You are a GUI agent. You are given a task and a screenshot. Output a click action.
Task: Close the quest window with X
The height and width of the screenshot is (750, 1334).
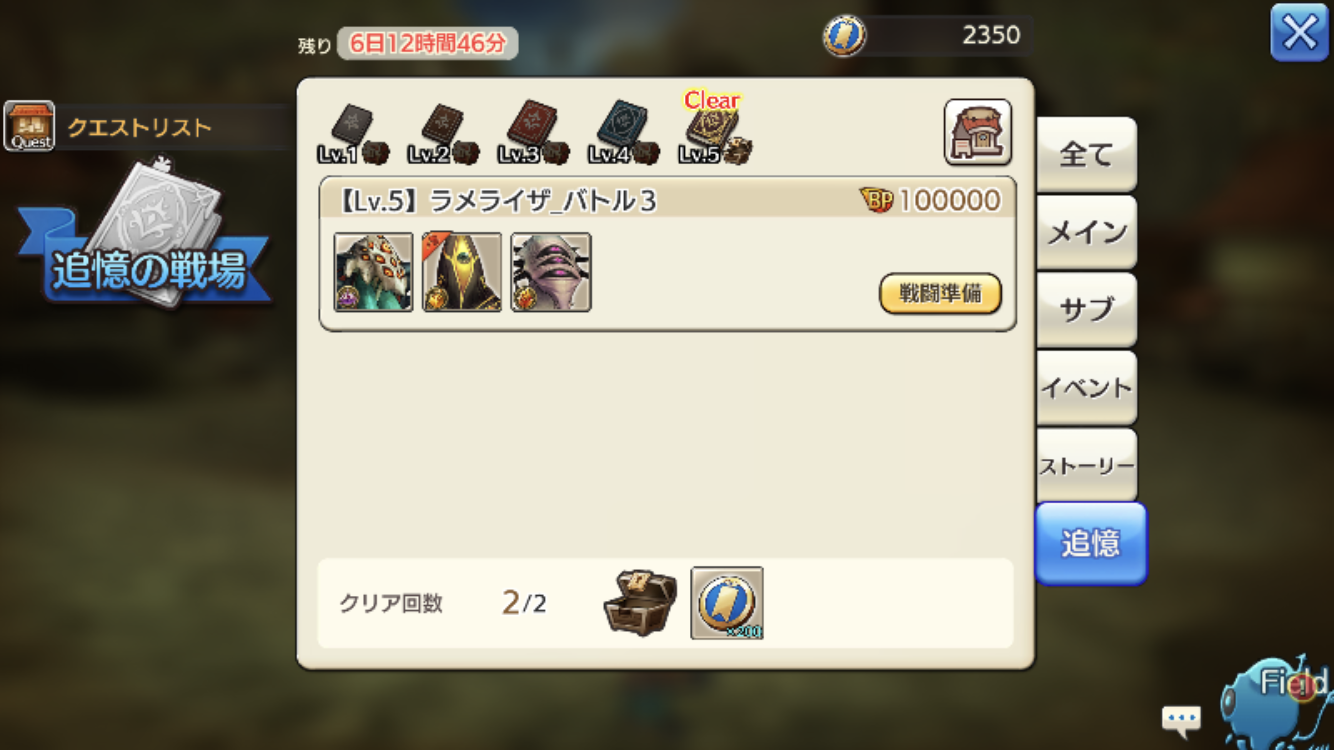(1299, 33)
